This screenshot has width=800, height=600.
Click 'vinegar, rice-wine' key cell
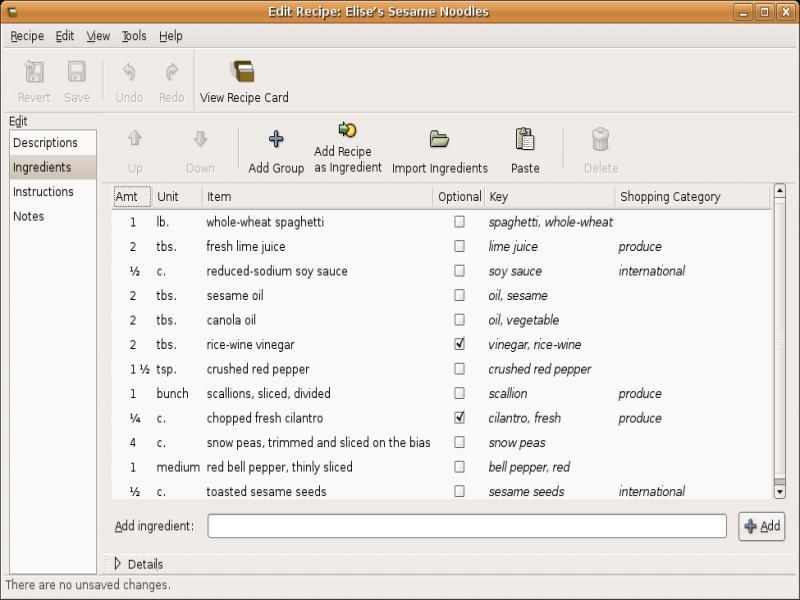pyautogui.click(x=535, y=344)
